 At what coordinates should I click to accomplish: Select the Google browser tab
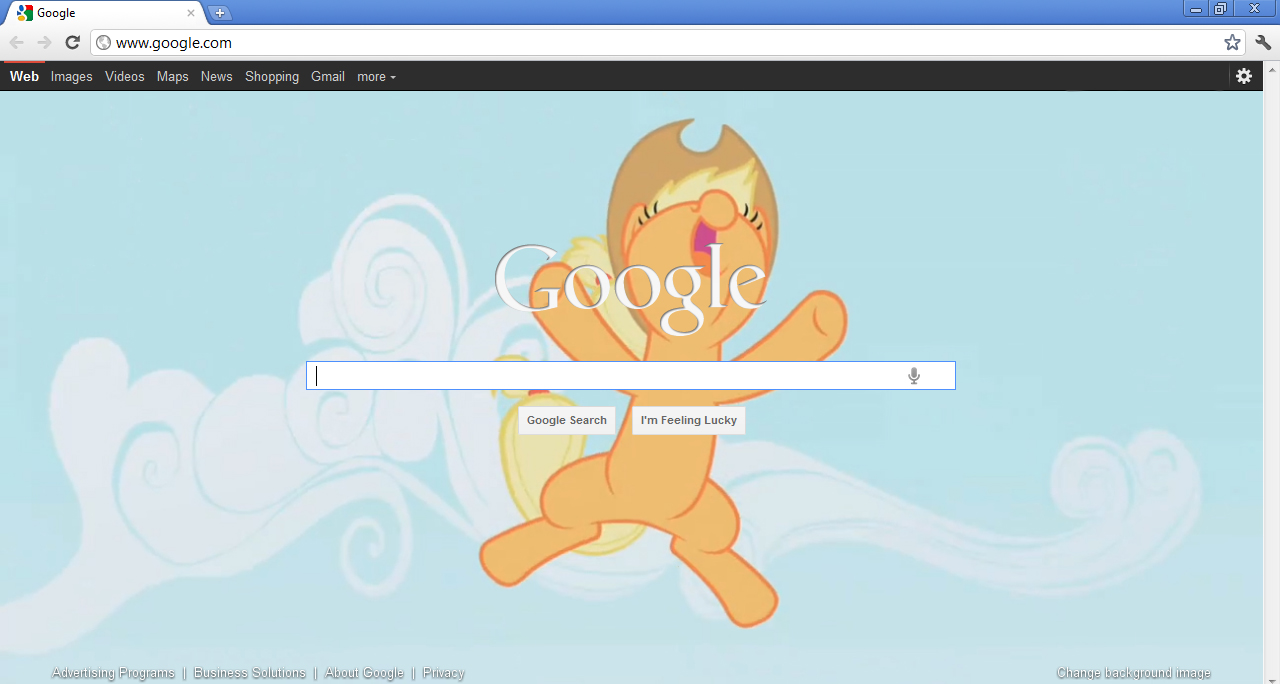pos(105,13)
